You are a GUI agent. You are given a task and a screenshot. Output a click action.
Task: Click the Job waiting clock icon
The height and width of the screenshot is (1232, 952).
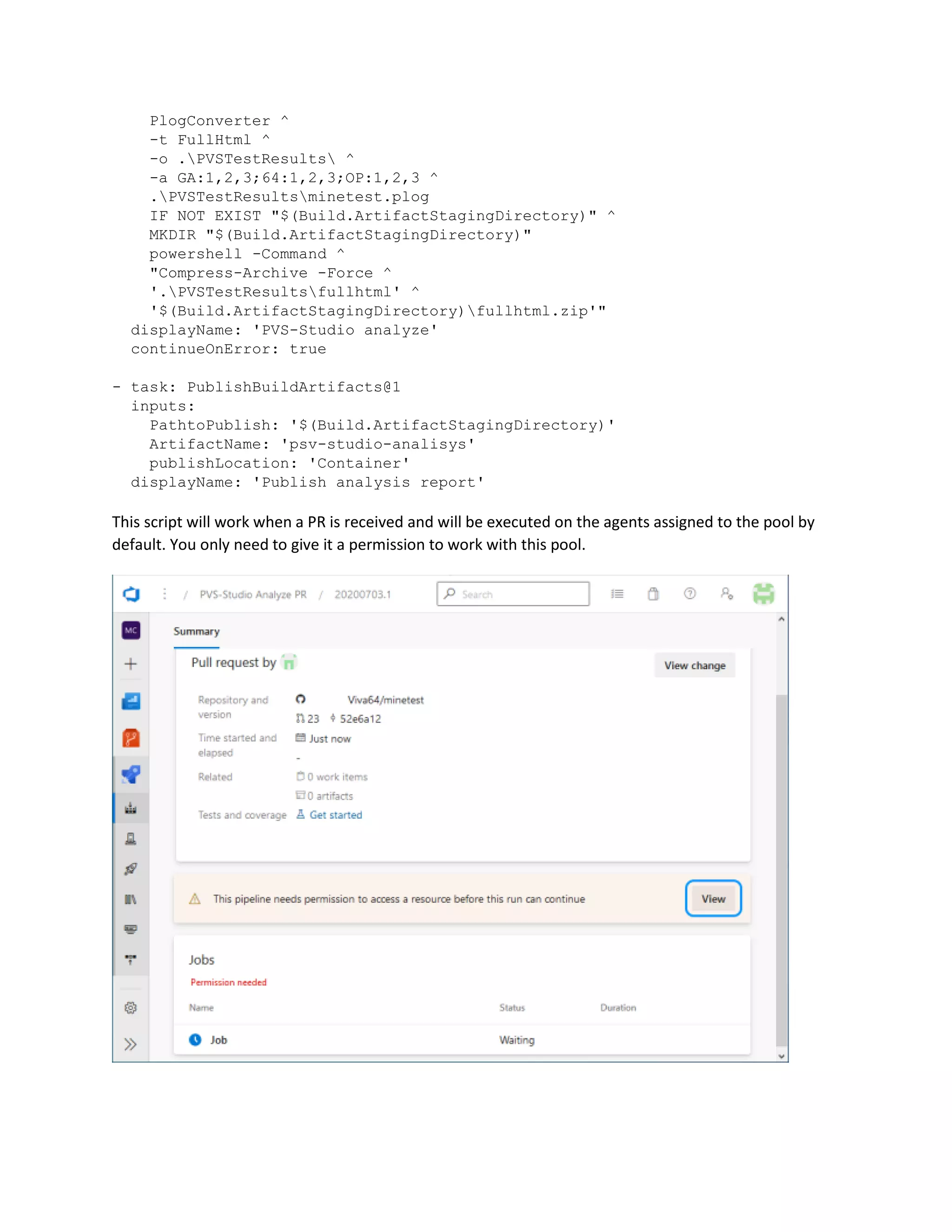pos(195,1040)
